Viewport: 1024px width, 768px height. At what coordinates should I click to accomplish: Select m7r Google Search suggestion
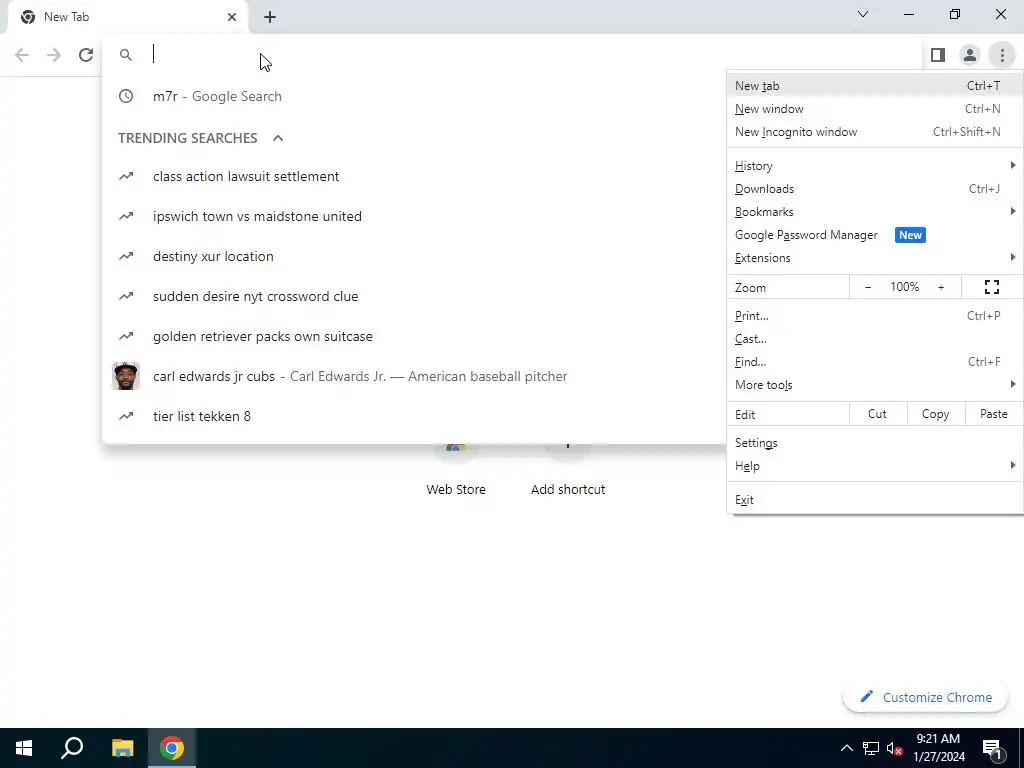pyautogui.click(x=414, y=96)
